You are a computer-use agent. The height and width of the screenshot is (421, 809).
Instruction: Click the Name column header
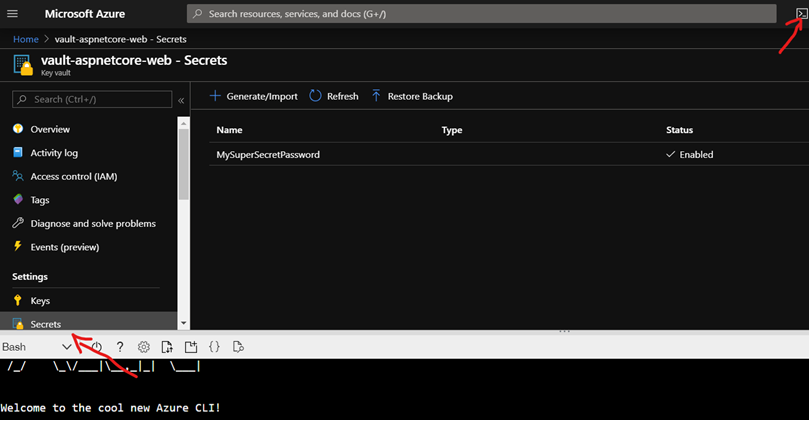[229, 130]
